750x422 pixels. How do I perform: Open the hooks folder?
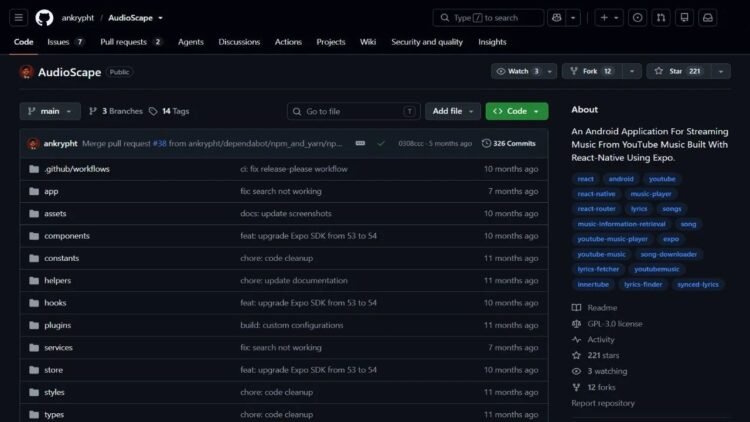click(x=55, y=303)
